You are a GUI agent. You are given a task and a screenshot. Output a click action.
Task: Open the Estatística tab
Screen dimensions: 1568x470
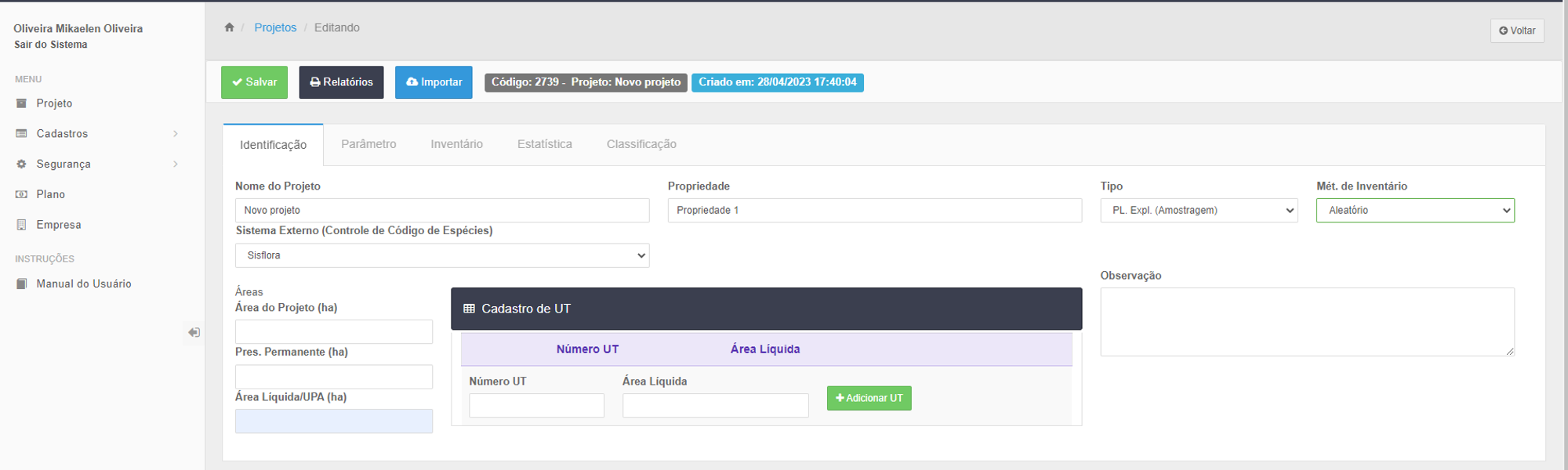point(544,144)
